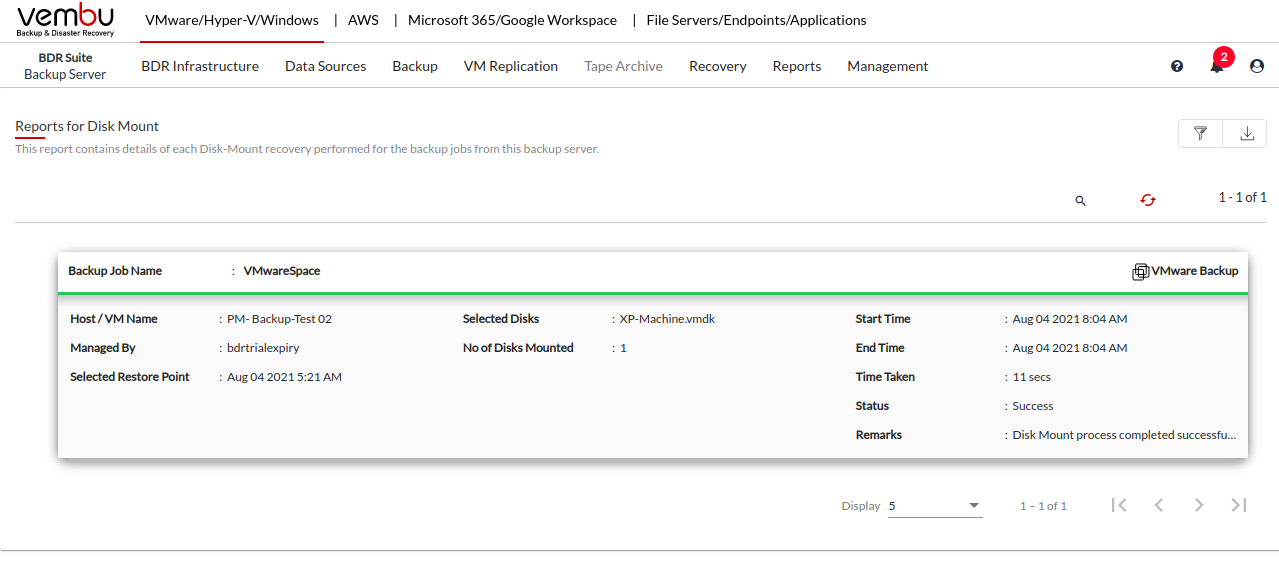Switch to the AWS tab

(x=363, y=20)
